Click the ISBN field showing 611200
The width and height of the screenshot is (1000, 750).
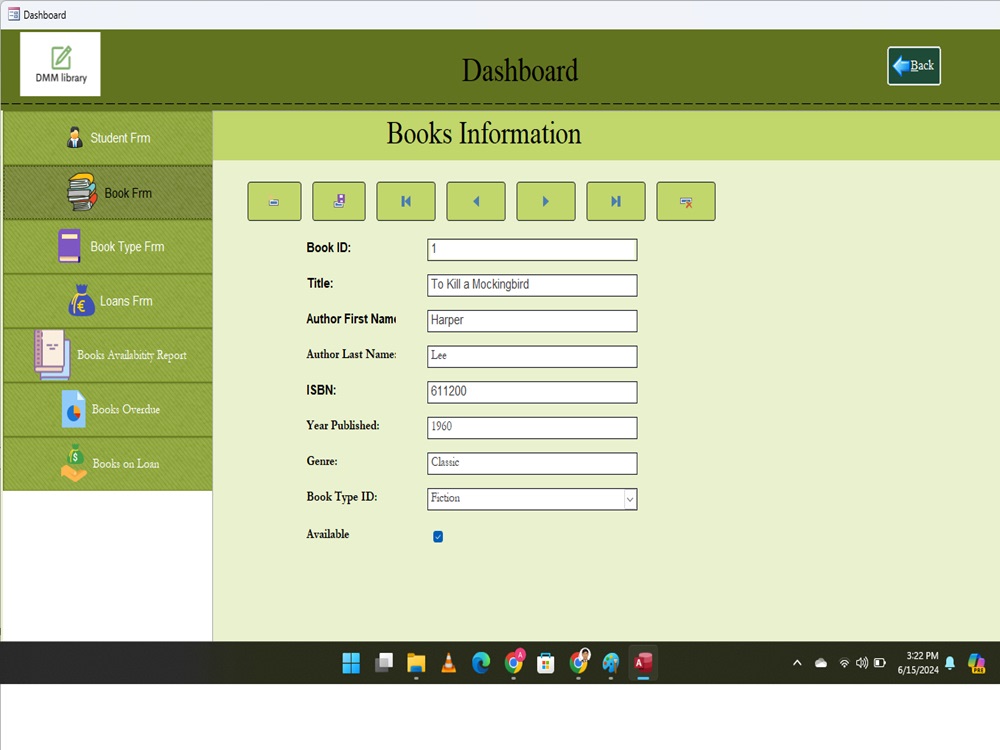point(532,392)
